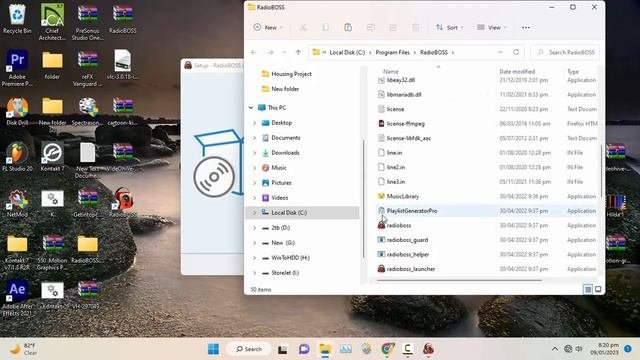Click the horizontal scrollbar in file list
Viewport: 640px width, 360px height.
pyautogui.click(x=459, y=280)
